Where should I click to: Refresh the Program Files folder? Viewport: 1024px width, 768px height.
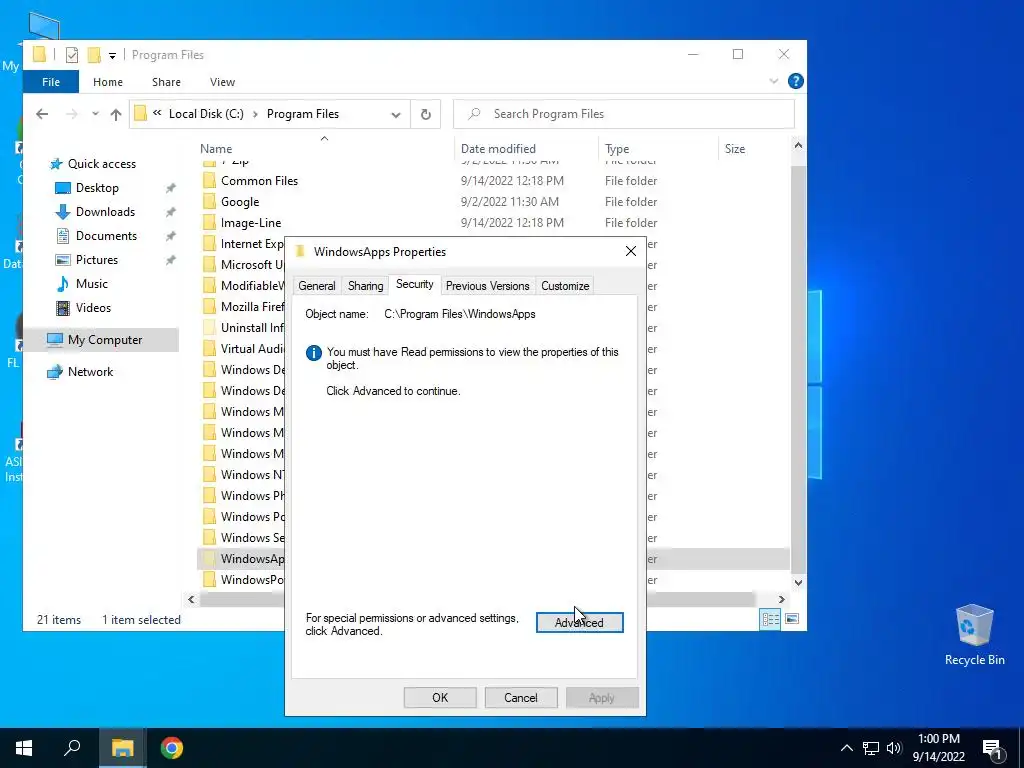tap(425, 114)
